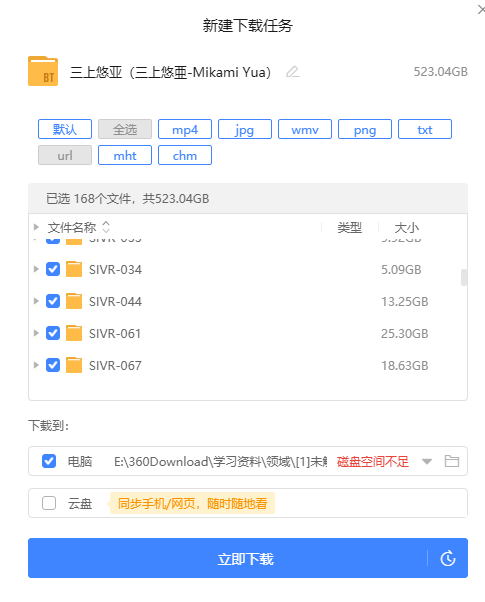This screenshot has width=485, height=602.
Task: Expand the SIVR-034 folder tree
Action: tap(36, 269)
